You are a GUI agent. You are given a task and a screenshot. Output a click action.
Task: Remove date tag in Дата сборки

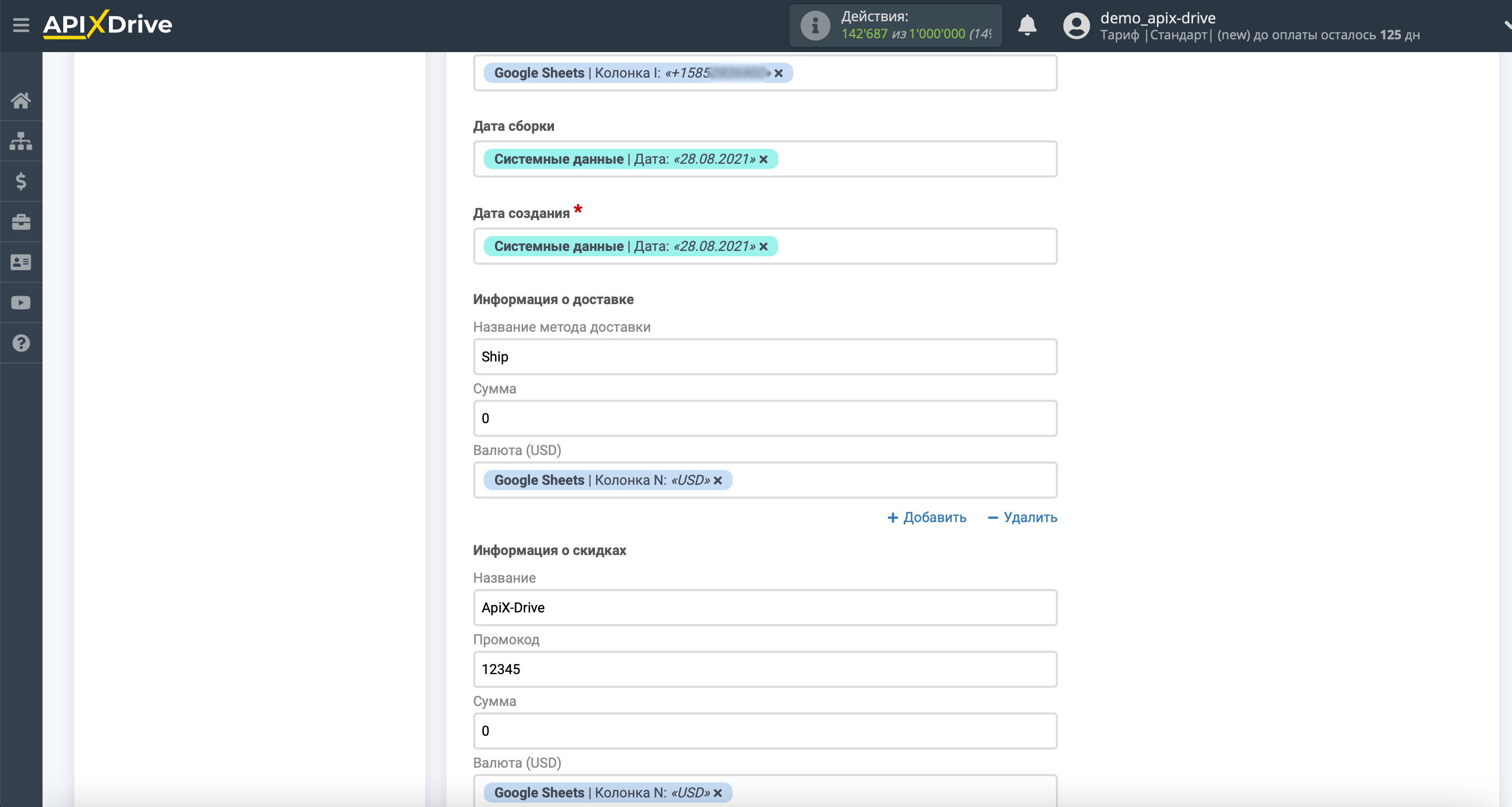[x=763, y=159]
